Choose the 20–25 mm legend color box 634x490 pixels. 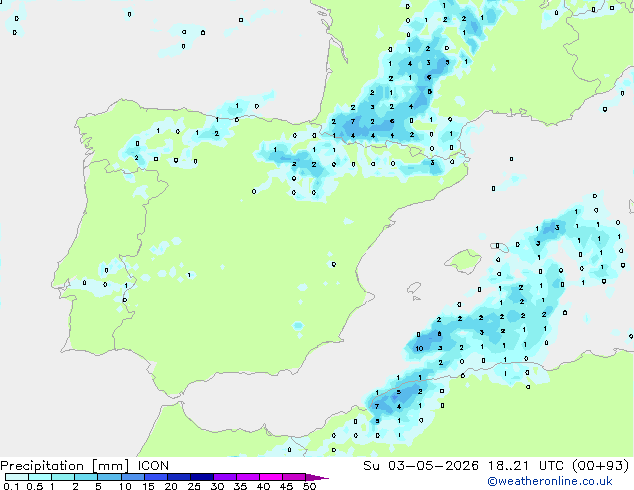tap(179, 477)
